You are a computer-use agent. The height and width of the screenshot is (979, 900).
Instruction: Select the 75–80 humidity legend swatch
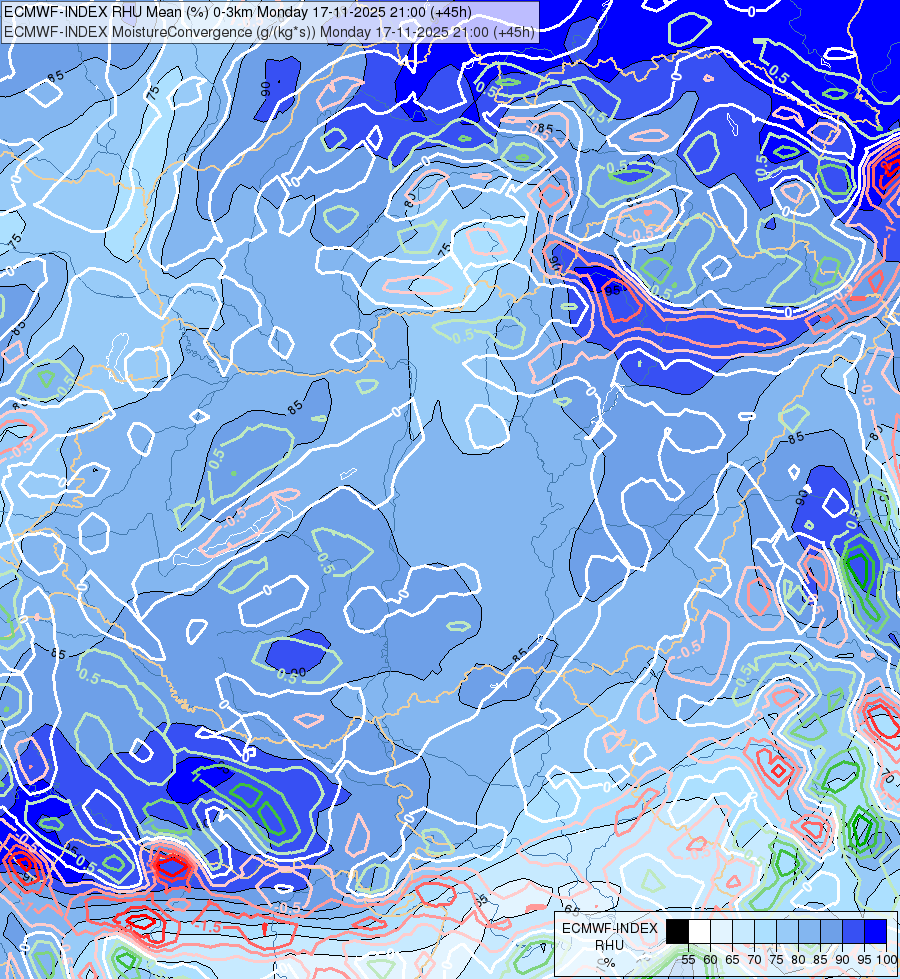click(x=787, y=931)
